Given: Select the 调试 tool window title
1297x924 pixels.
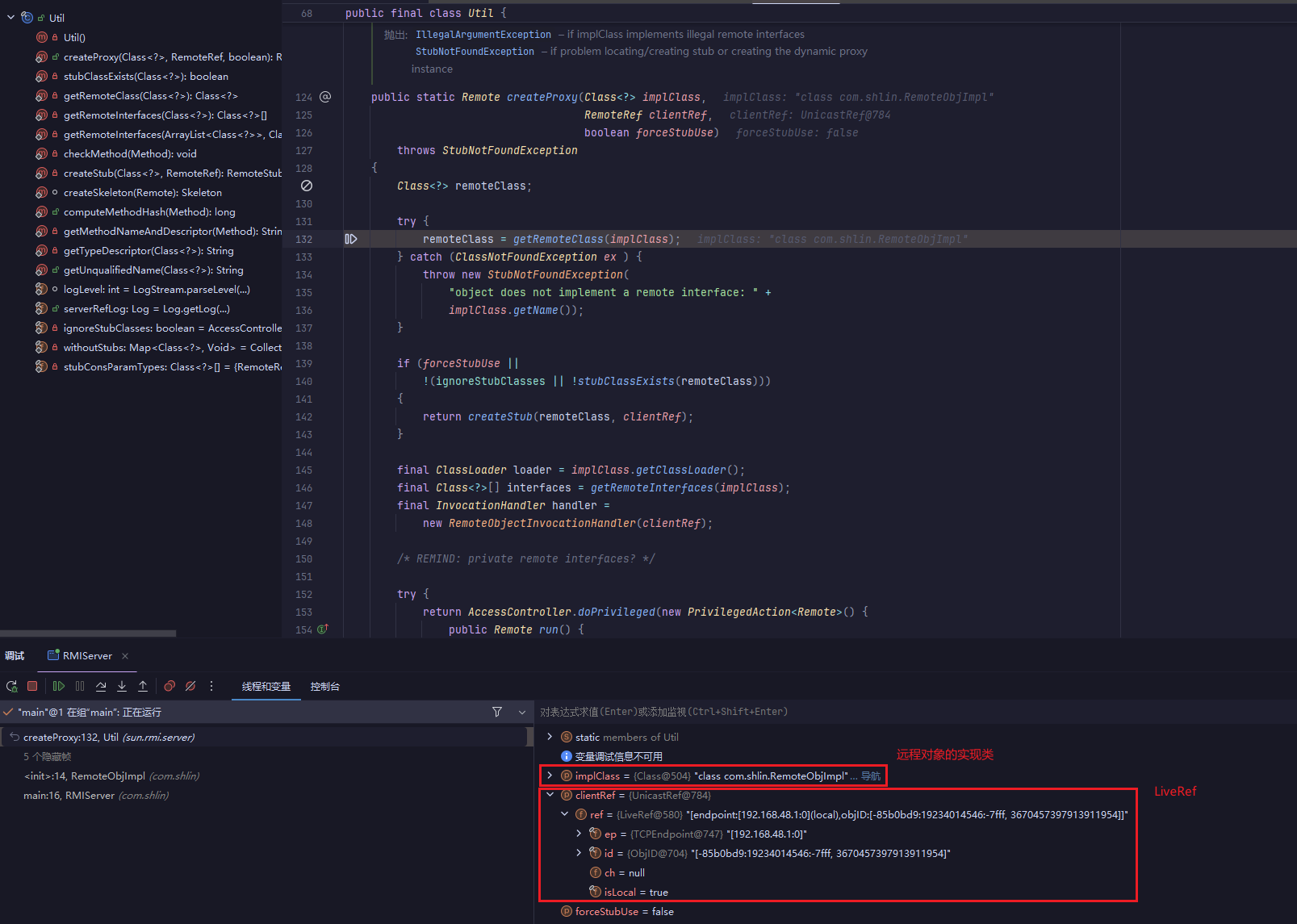Looking at the screenshot, I should 15,656.
